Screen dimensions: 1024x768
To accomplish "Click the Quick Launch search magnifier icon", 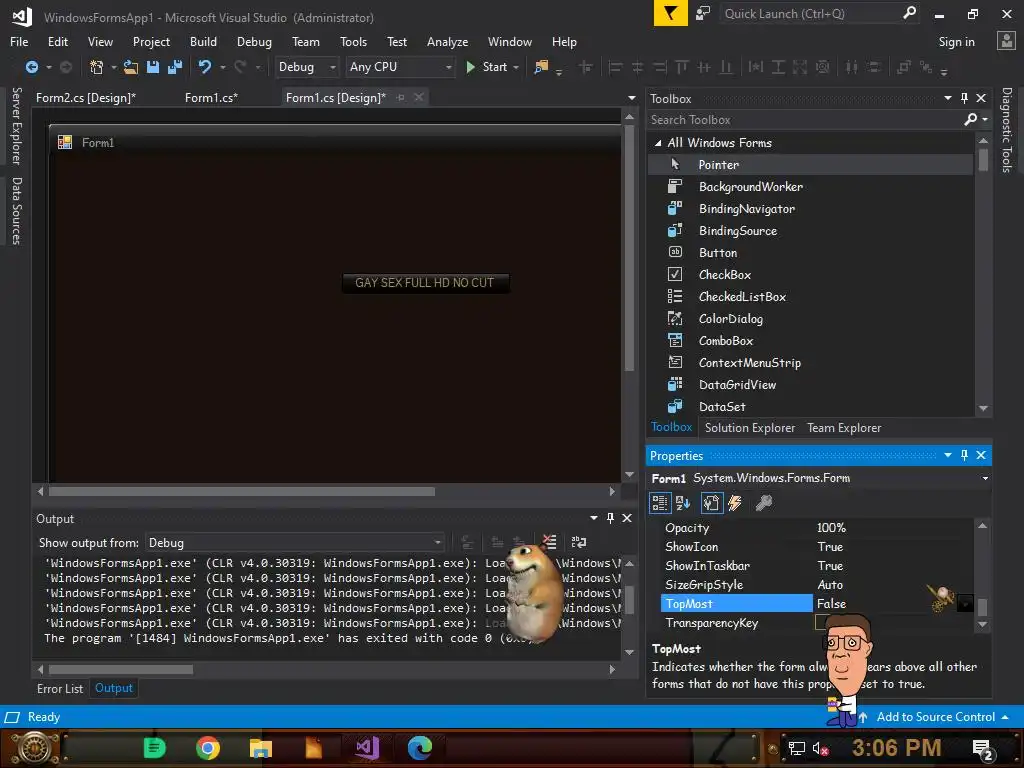I will click(x=909, y=13).
